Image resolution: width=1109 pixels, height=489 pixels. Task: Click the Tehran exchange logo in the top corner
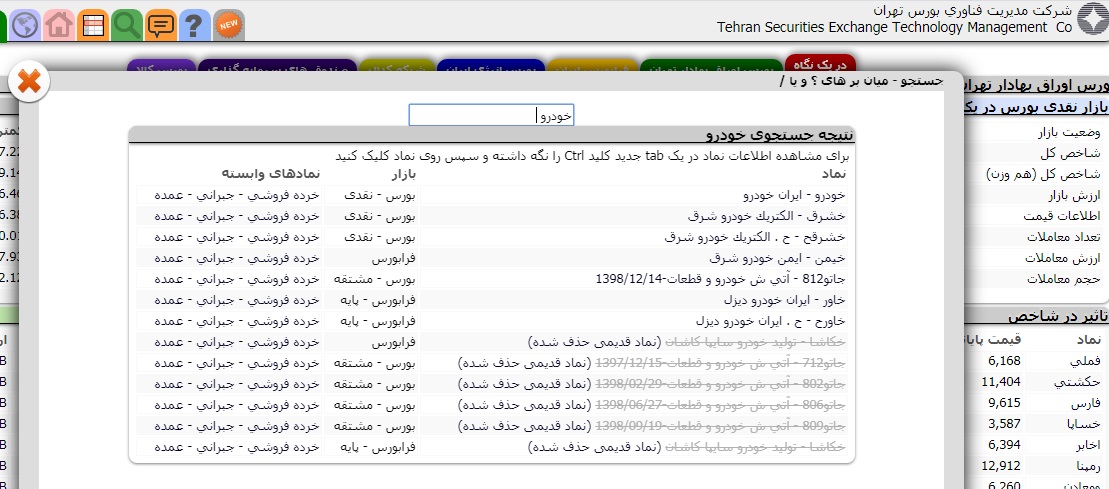(x=1093, y=18)
